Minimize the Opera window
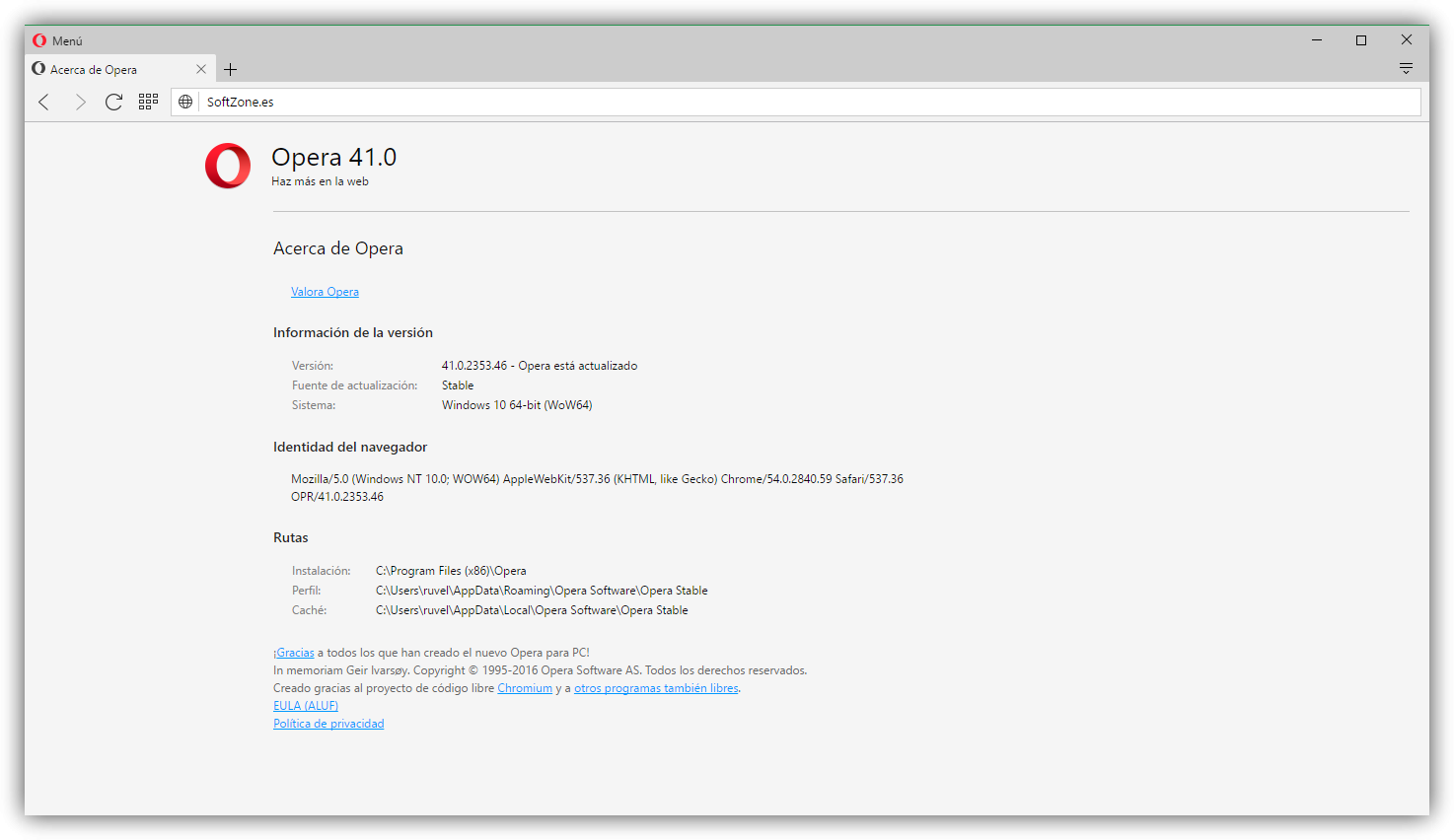The width and height of the screenshot is (1454, 840). 1316,40
